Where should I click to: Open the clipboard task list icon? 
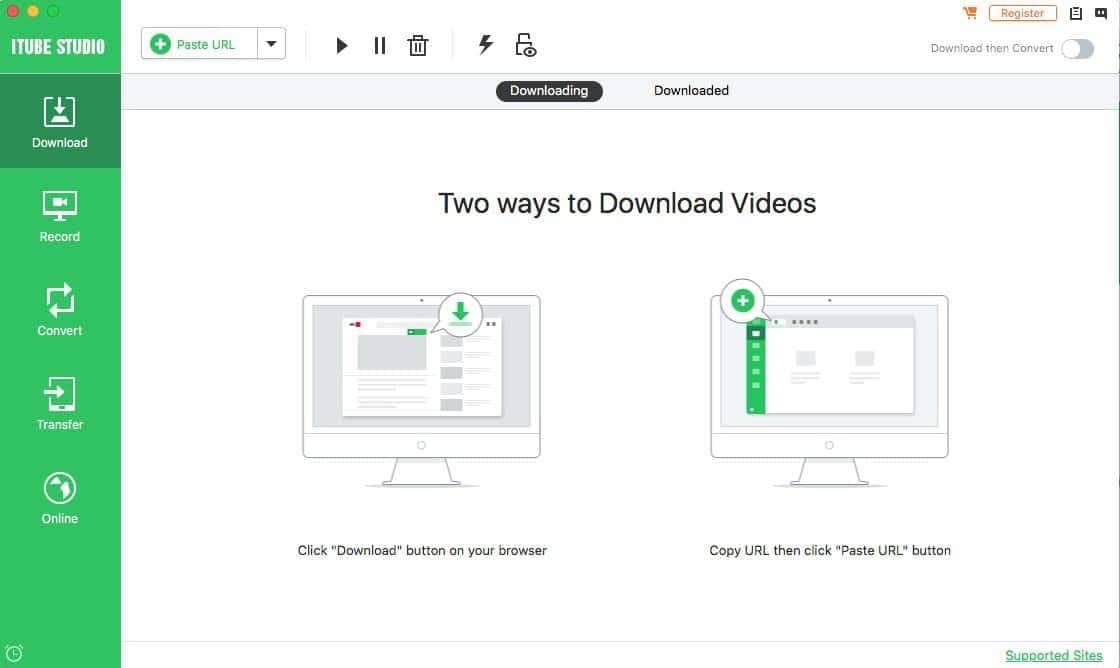coord(1076,13)
